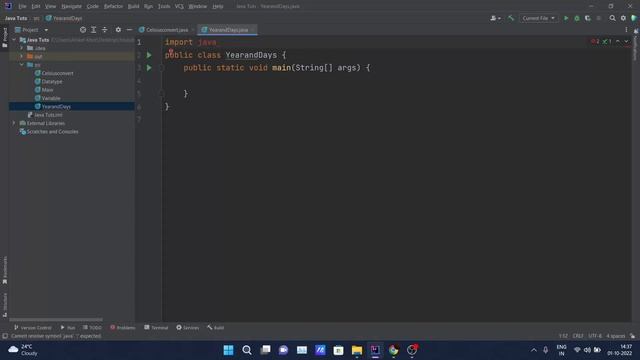Viewport: 640px width, 360px height.
Task: Toggle fold marker at main method line
Action: pyautogui.click(x=162, y=68)
